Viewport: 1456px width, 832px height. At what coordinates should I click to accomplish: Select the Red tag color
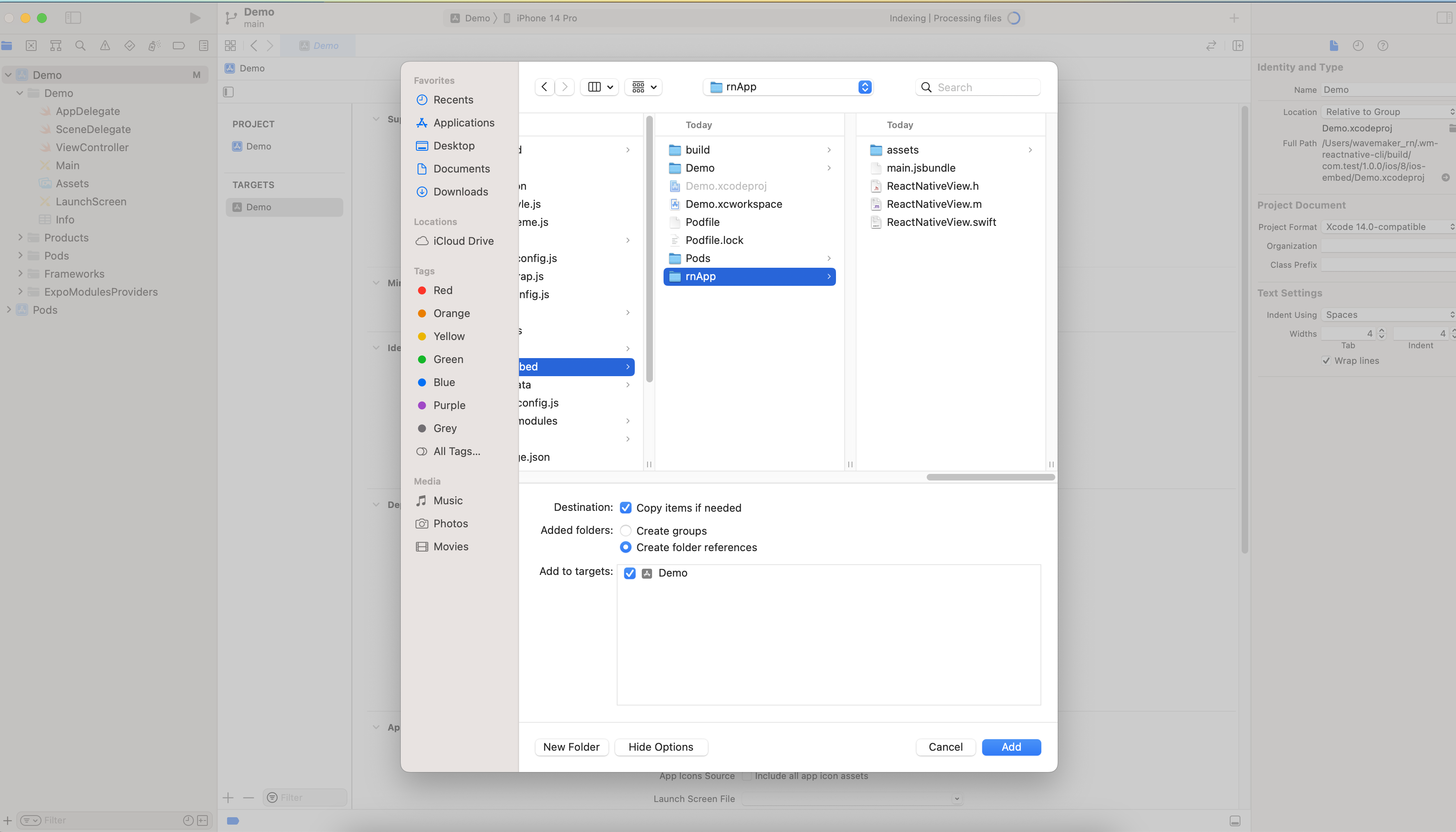(442, 290)
